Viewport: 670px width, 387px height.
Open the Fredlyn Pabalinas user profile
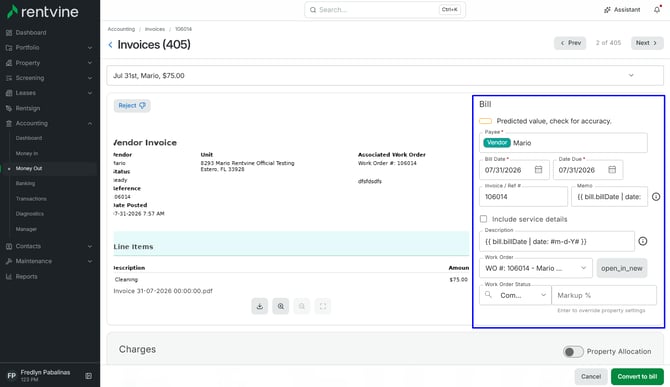[x=38, y=375]
